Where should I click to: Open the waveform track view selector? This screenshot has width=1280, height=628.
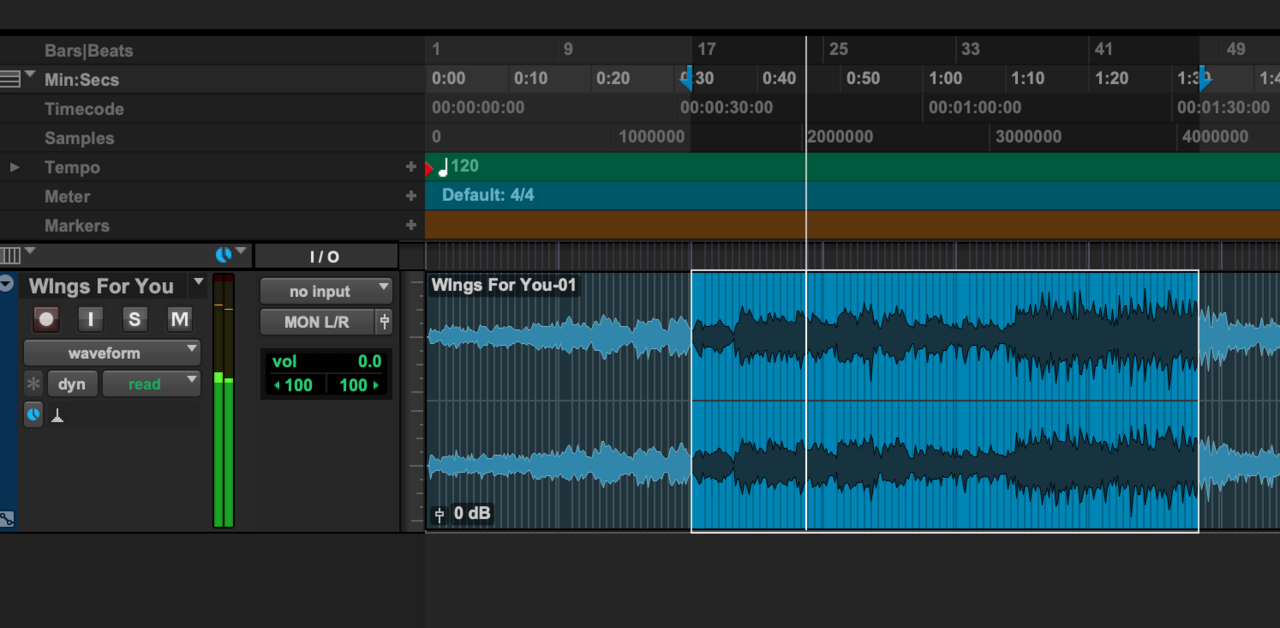click(x=112, y=353)
